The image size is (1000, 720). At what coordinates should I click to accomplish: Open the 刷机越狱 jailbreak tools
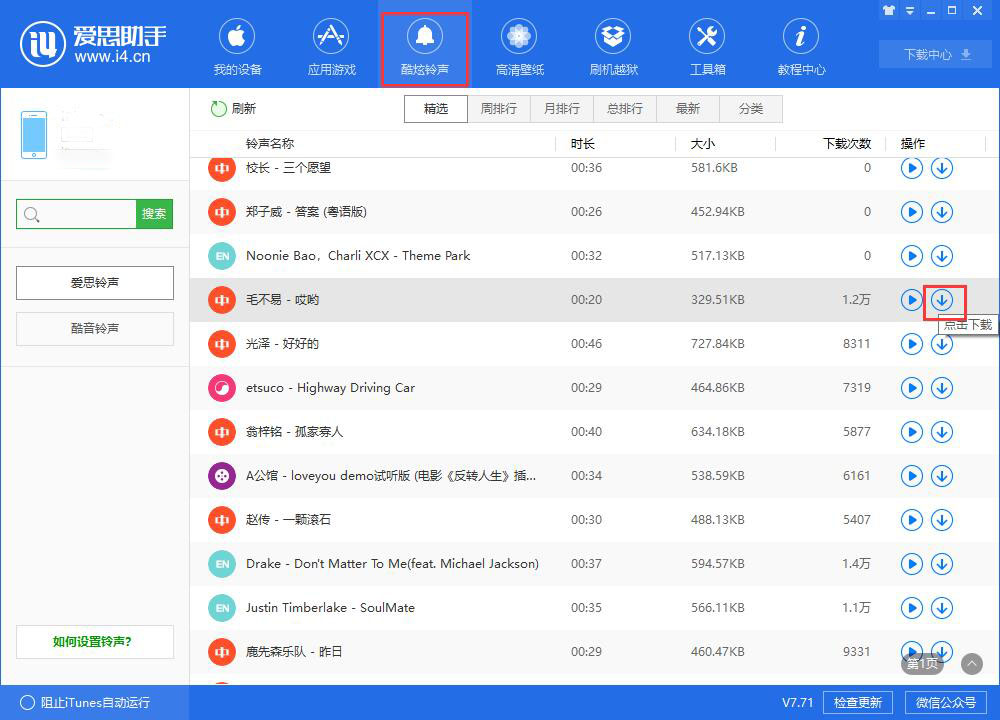pyautogui.click(x=613, y=46)
